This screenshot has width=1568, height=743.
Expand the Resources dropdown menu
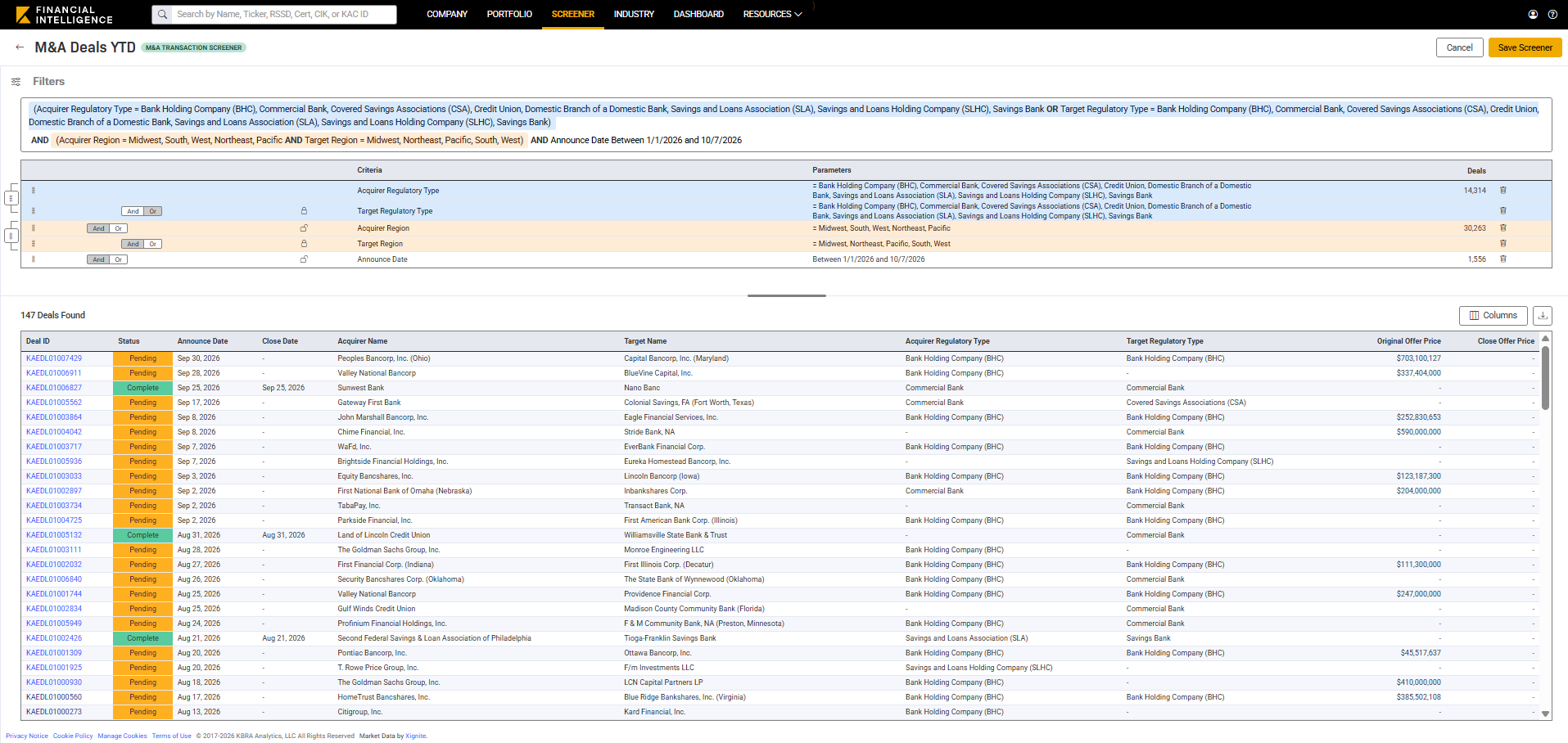[x=772, y=14]
